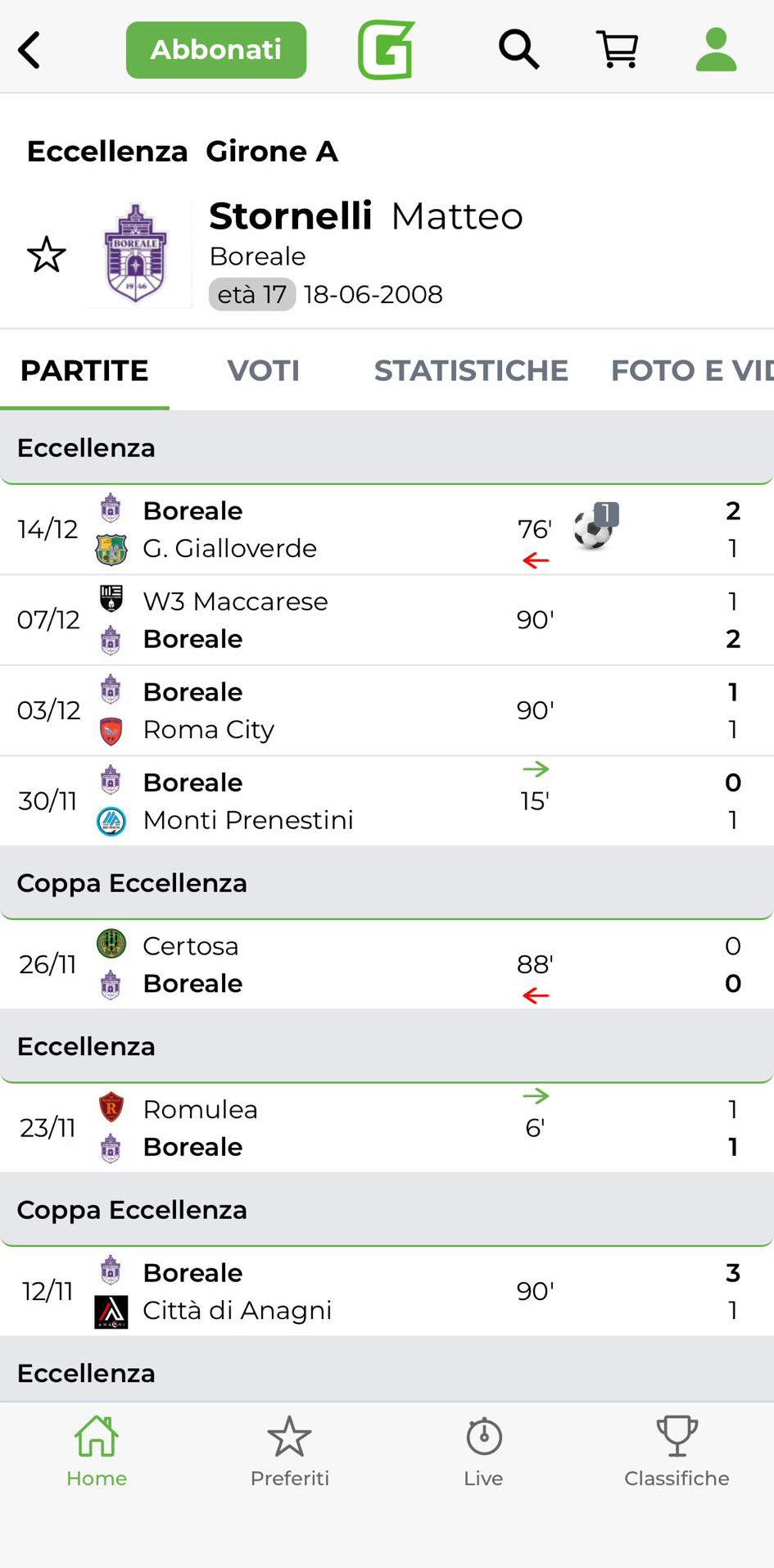Open the FOTO E VIDEO tab
Screen dimensions: 774x1568
click(x=690, y=370)
